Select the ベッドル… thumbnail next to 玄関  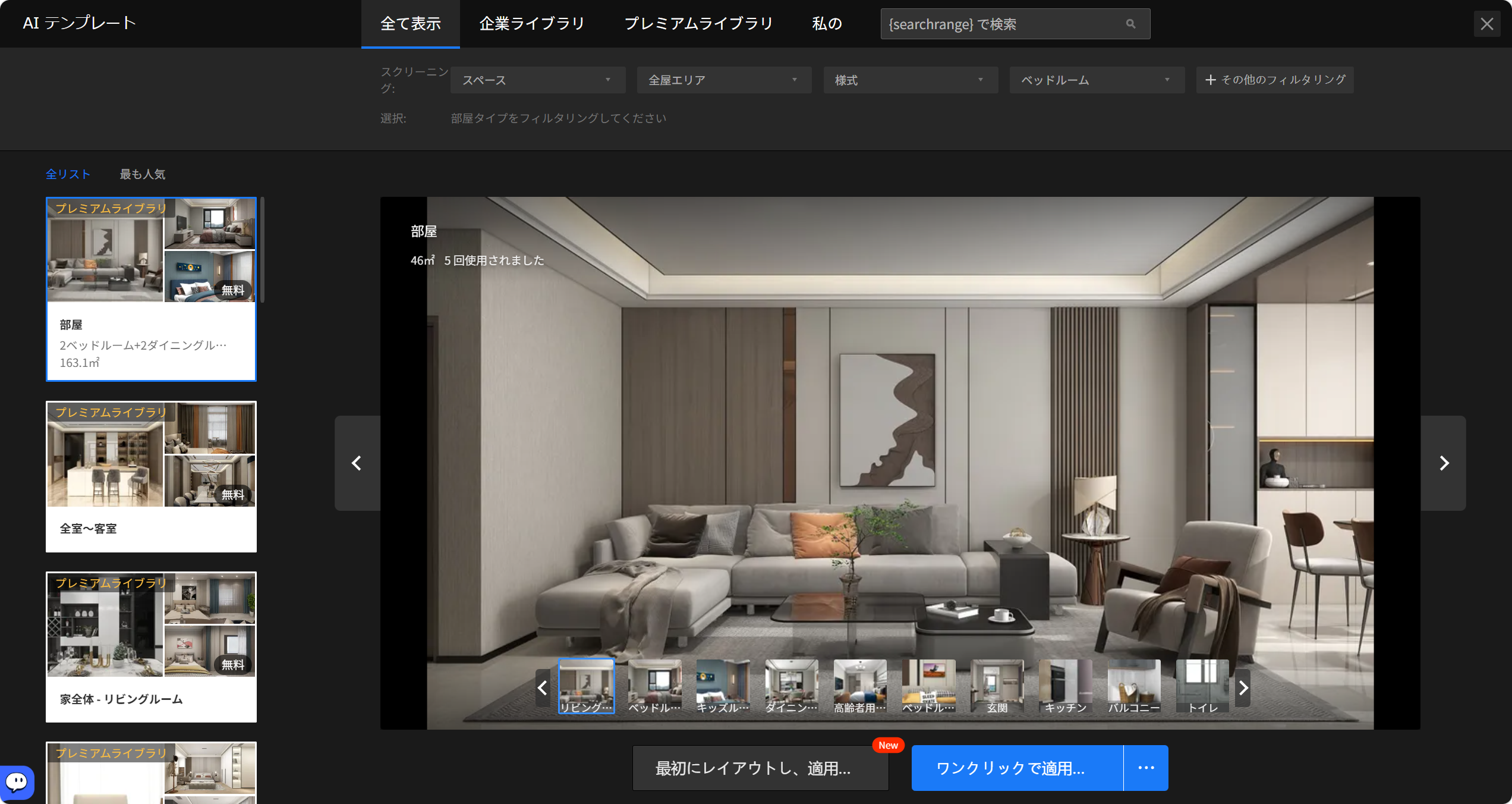928,686
